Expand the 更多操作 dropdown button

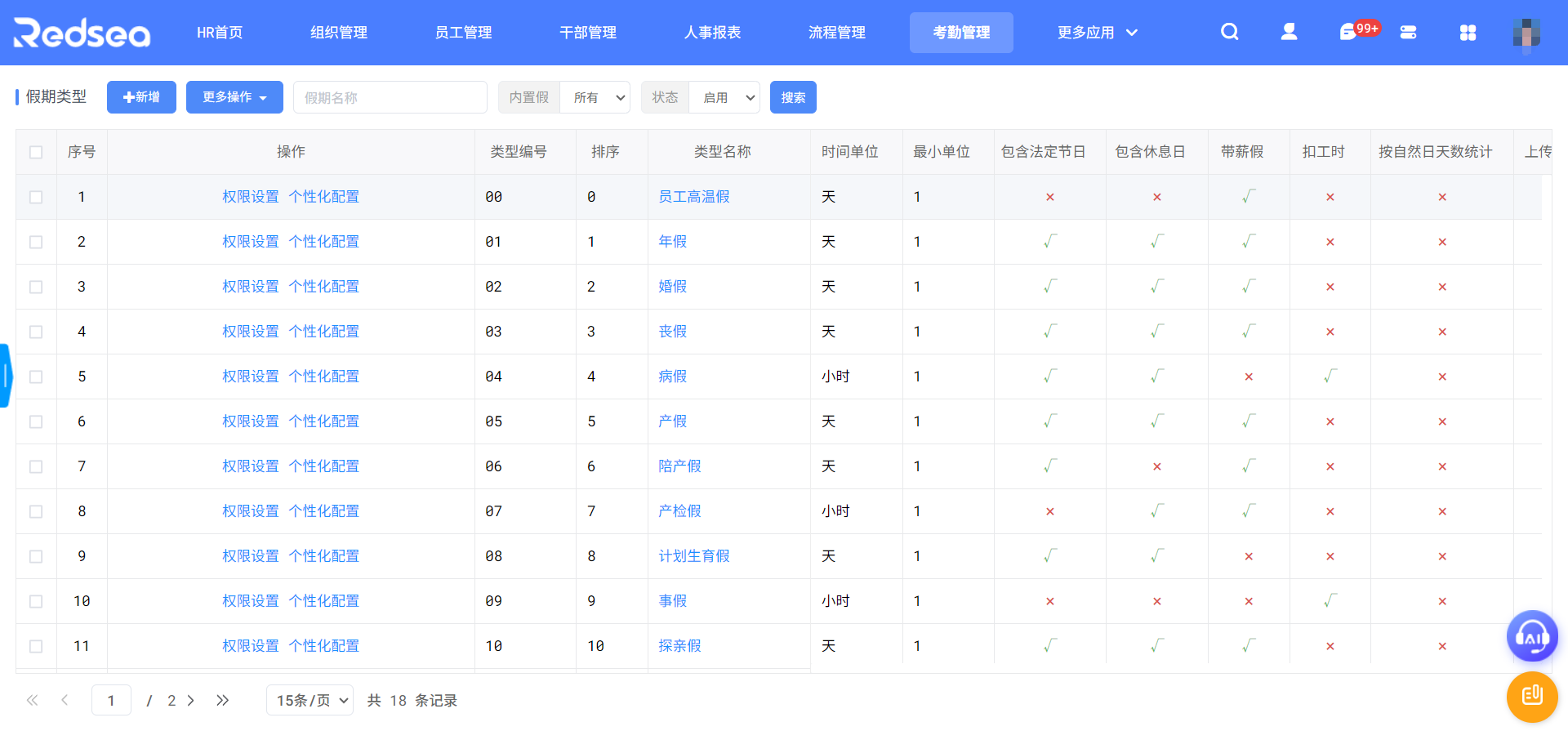pyautogui.click(x=234, y=97)
